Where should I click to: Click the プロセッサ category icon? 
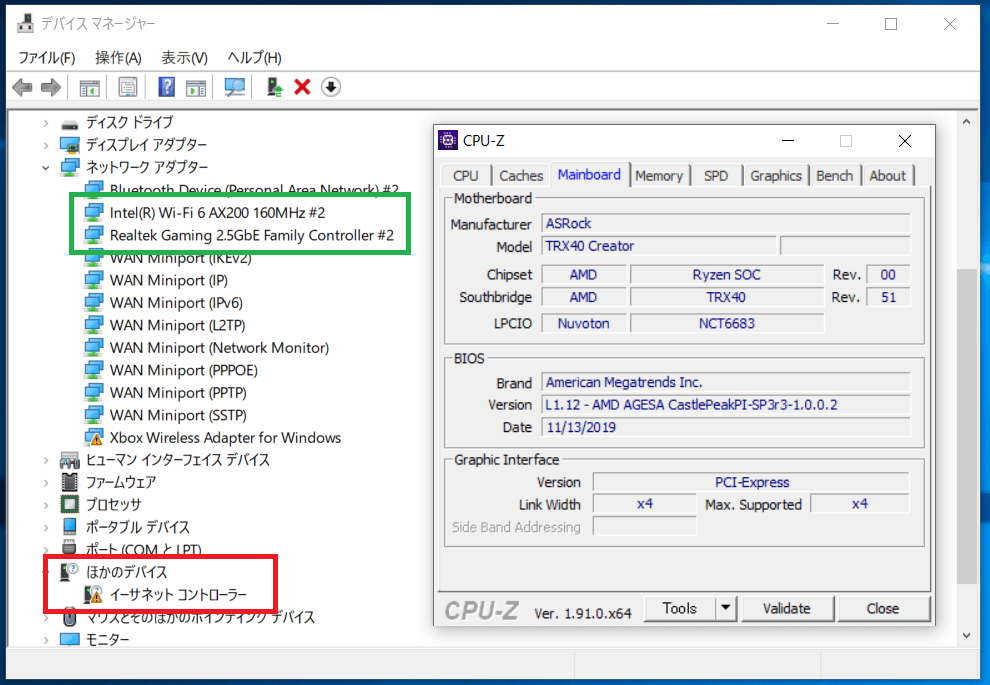(69, 504)
